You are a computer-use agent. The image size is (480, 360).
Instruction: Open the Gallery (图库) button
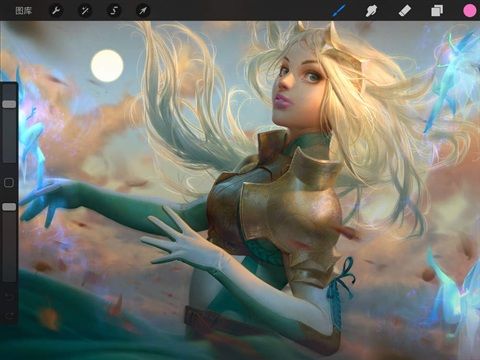[x=24, y=11]
